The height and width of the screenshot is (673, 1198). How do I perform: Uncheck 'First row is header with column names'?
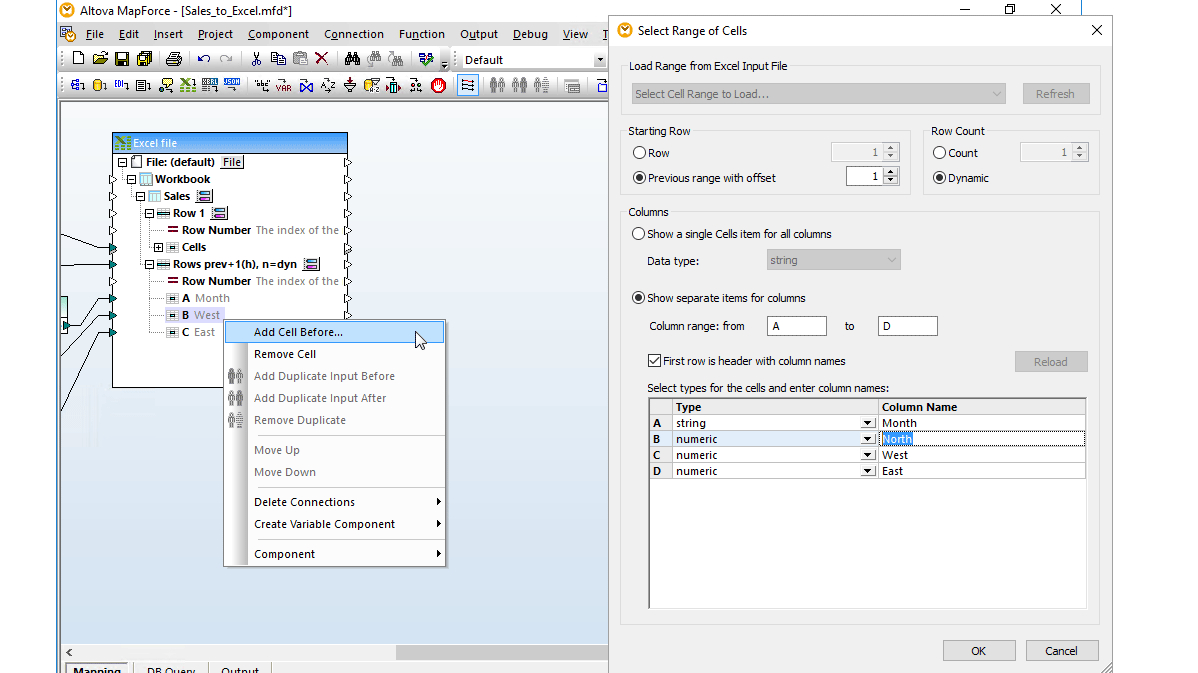[656, 361]
